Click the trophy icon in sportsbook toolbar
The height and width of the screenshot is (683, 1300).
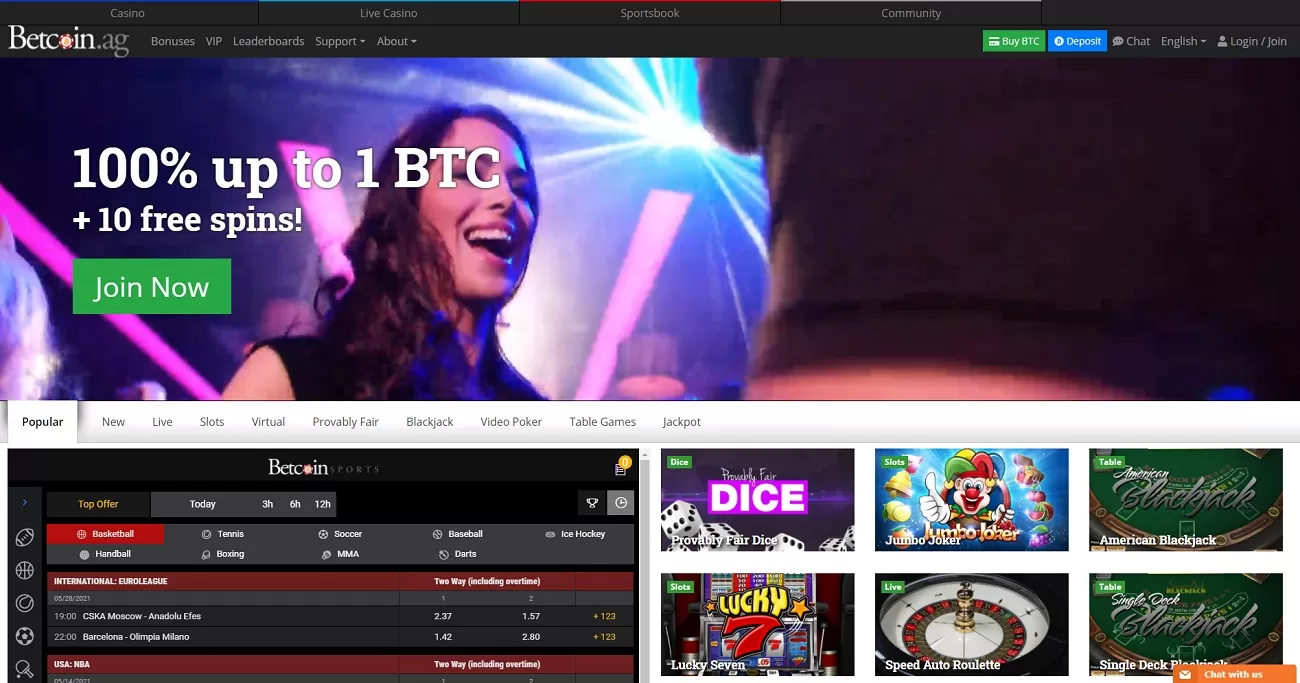(592, 504)
